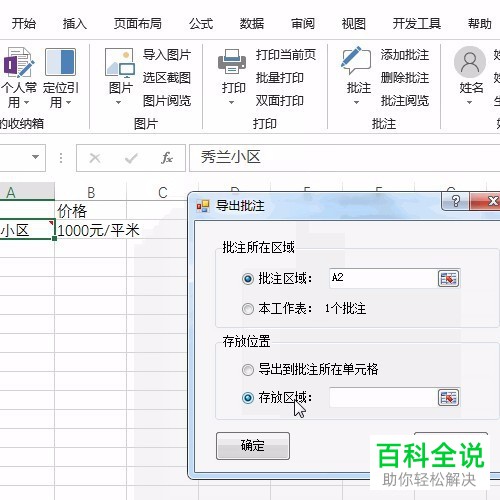Switch to the 数据 tab
The height and width of the screenshot is (500, 500).
(252, 24)
